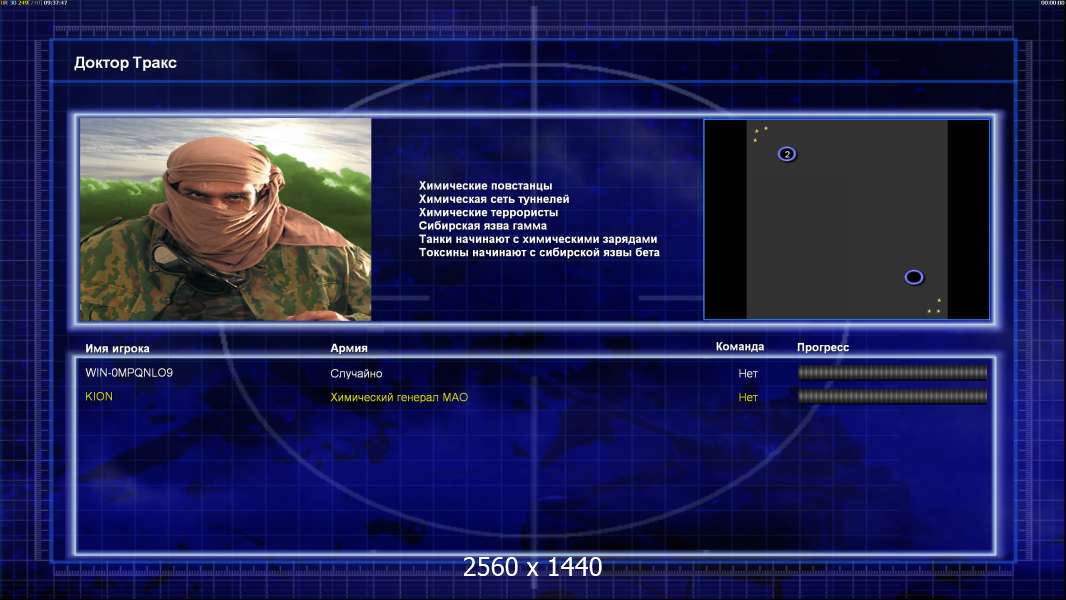This screenshot has width=1066, height=600.
Task: Select player KION in the list
Action: pos(99,396)
